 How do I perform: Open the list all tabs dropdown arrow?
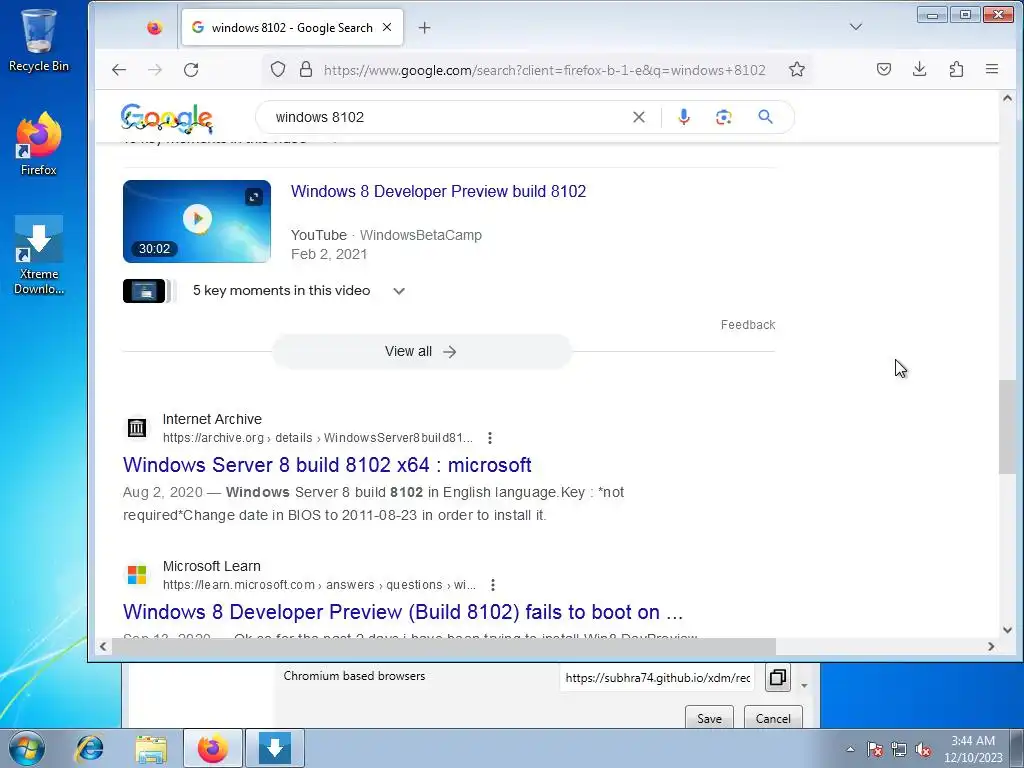856,27
